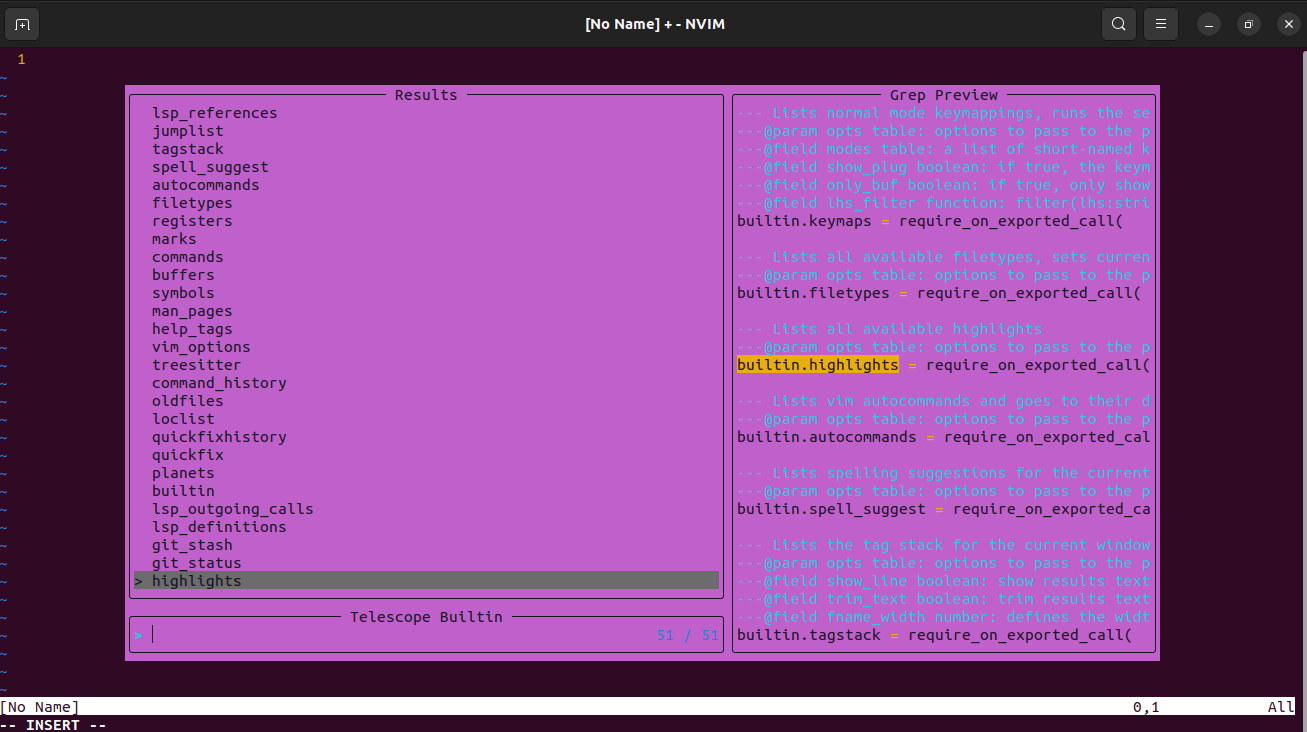Pick git_stash from the Results list
1307x732 pixels.
click(192, 545)
